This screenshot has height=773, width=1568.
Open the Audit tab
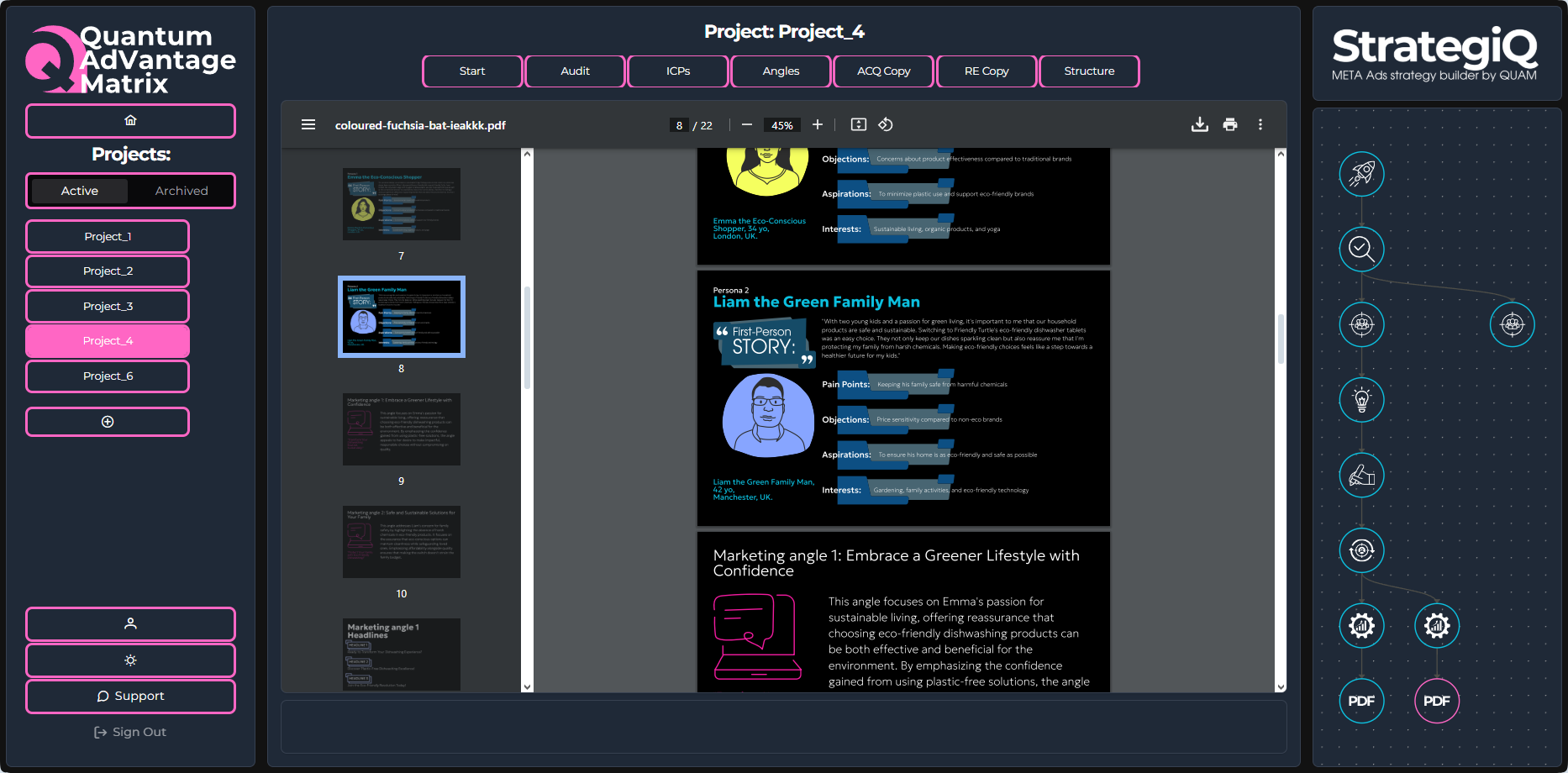tap(575, 71)
